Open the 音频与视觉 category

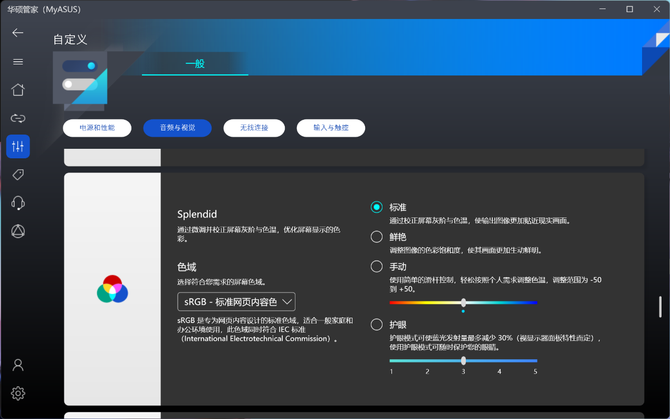[177, 128]
